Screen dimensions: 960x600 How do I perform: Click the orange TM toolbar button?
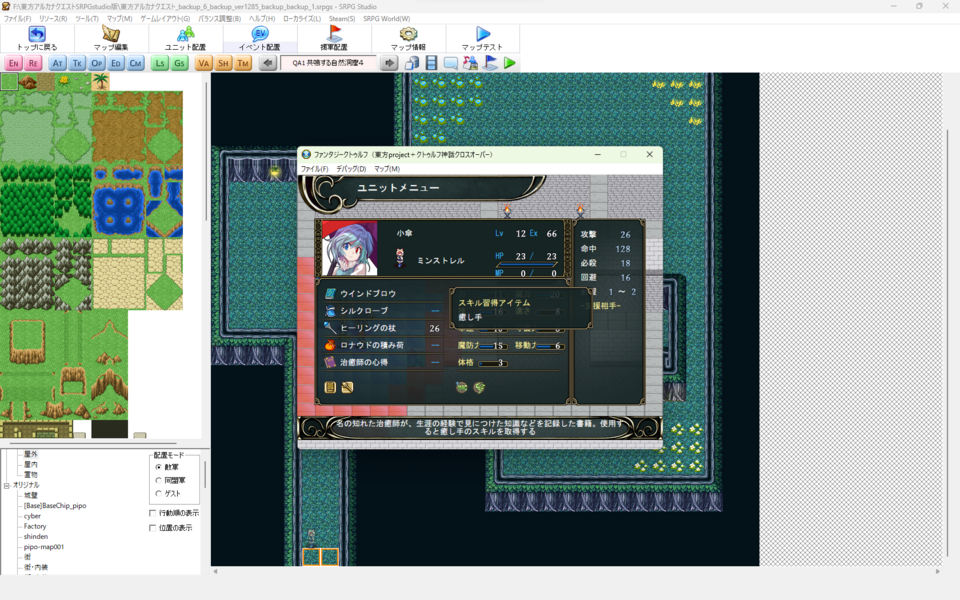[243, 63]
